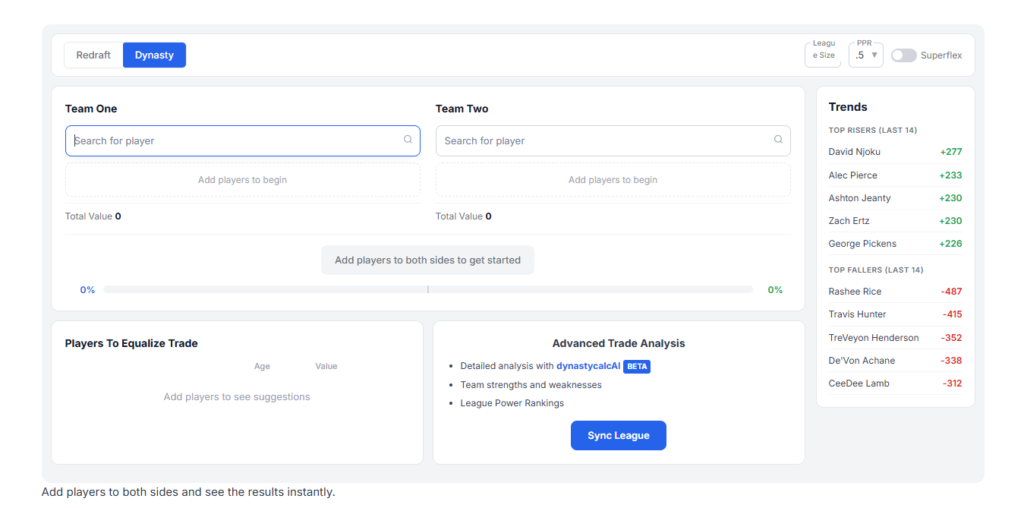Select the Dynasty tab
Screen dimensions: 1024x508
coord(154,55)
